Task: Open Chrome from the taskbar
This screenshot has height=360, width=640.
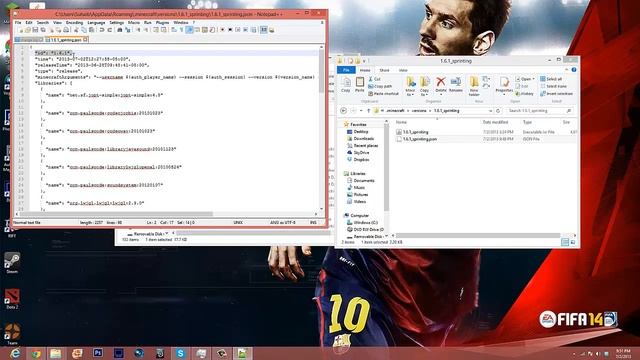Action: click(x=36, y=353)
